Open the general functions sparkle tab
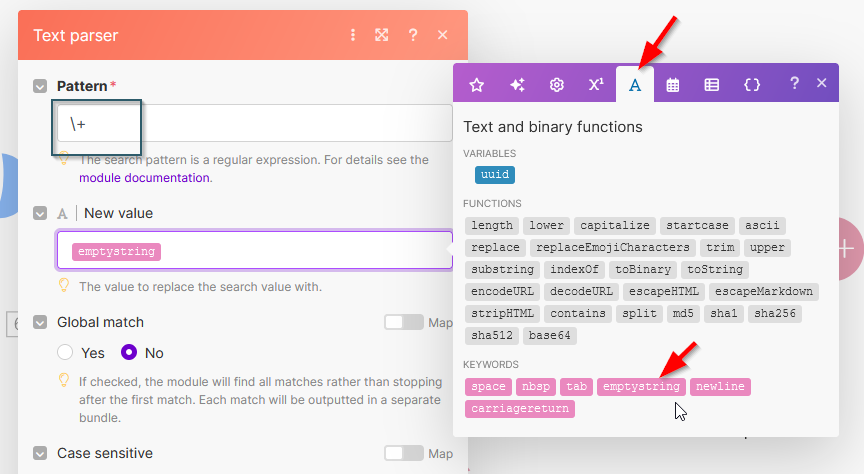 pyautogui.click(x=517, y=85)
